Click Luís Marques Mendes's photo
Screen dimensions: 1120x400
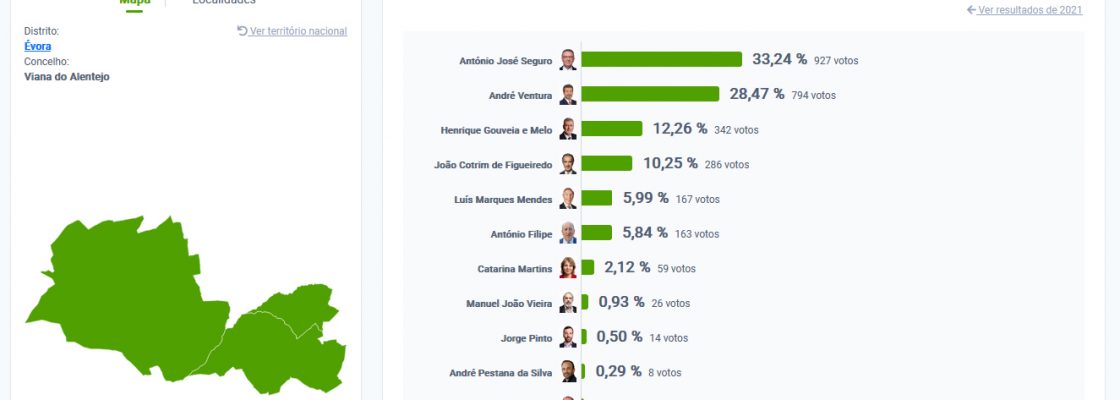click(x=568, y=199)
